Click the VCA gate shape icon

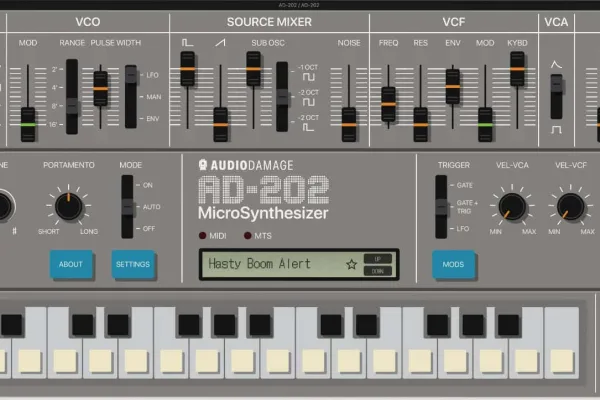click(x=556, y=130)
